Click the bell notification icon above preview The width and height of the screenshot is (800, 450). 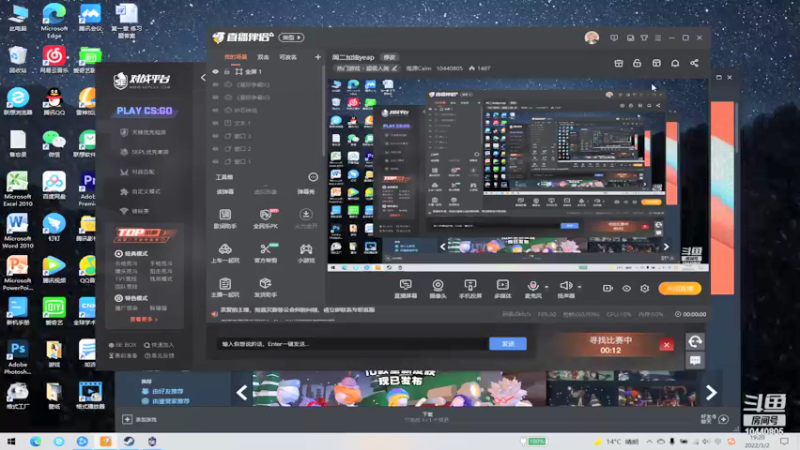point(675,63)
